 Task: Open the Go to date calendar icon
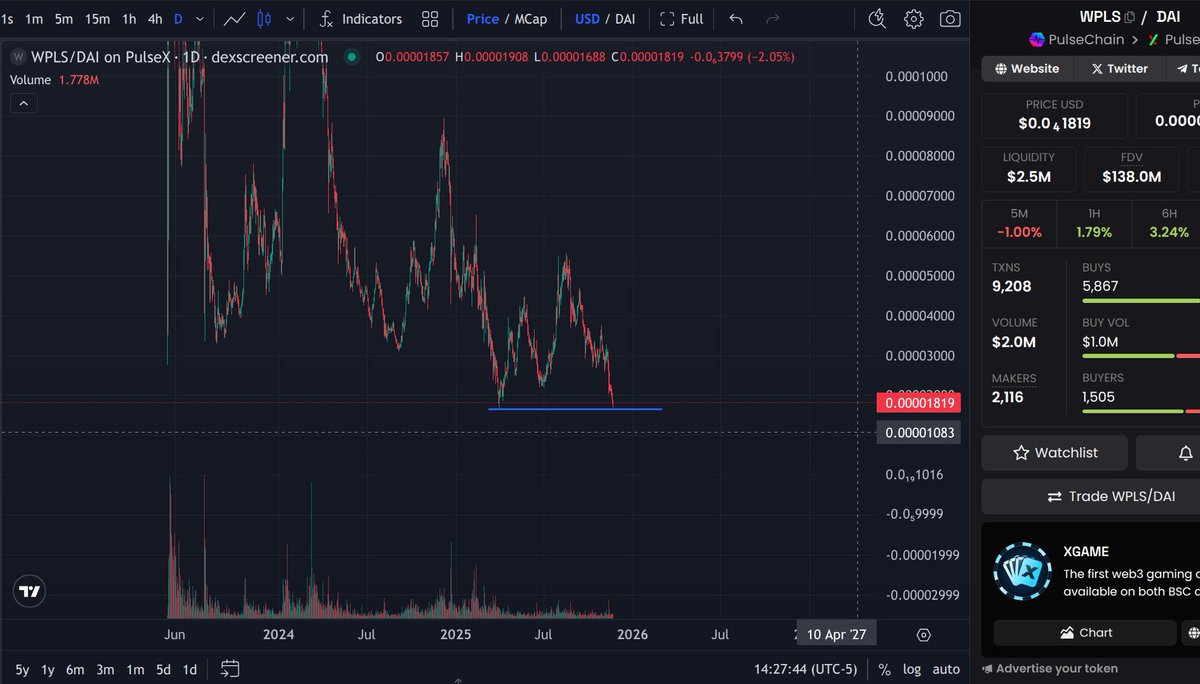[x=230, y=669]
